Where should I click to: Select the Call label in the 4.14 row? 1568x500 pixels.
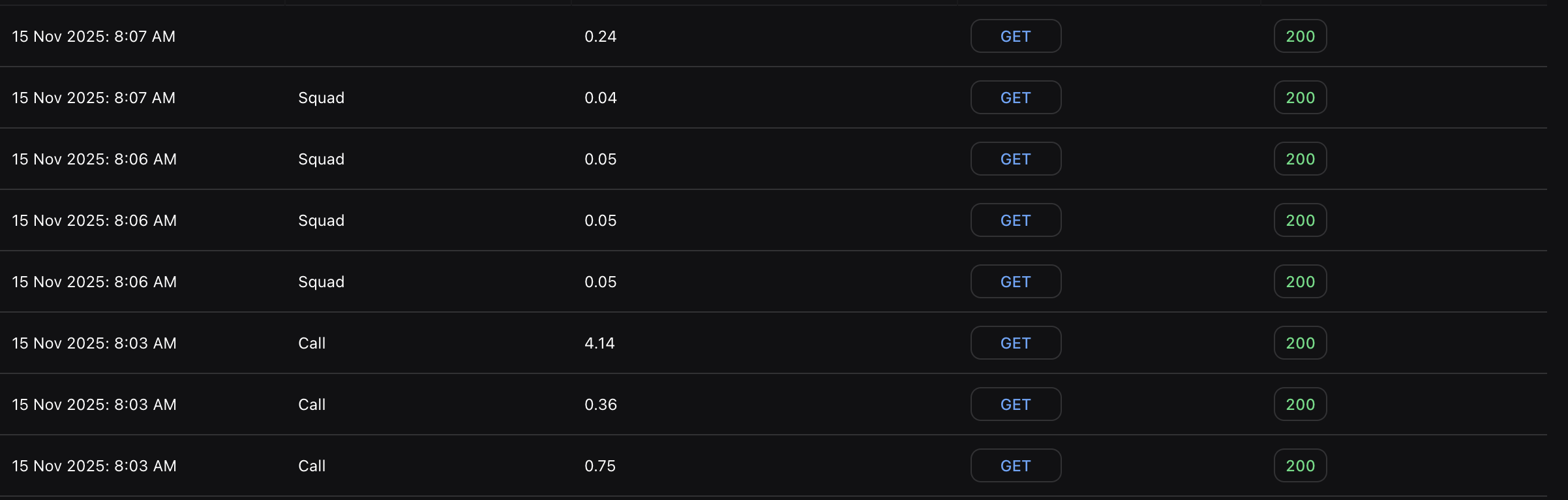[312, 343]
